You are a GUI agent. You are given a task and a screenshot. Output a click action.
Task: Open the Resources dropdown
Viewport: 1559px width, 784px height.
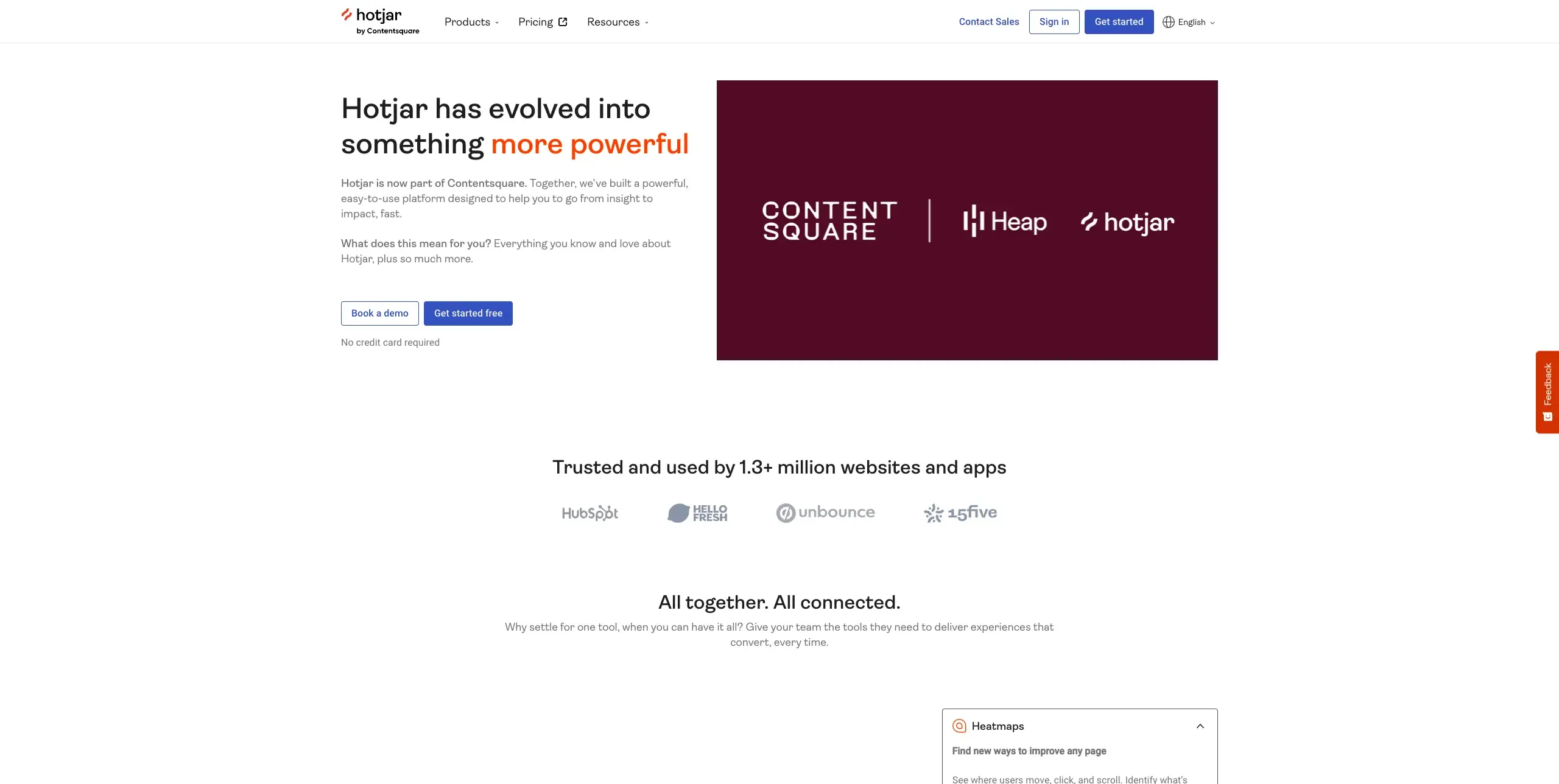618,21
